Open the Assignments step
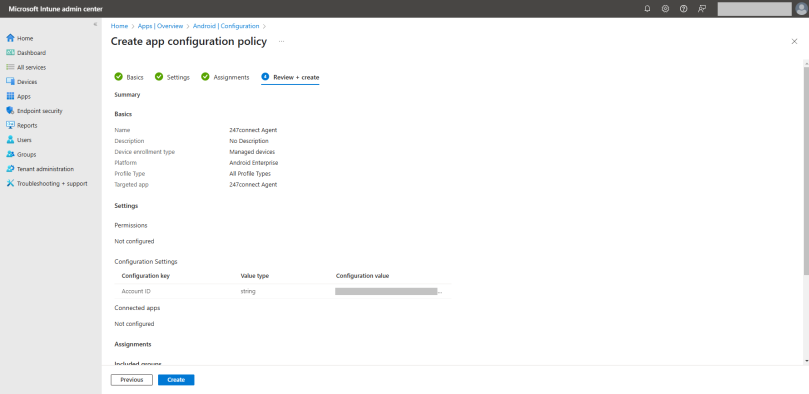Screen dimensions: 809x394 [x=225, y=77]
